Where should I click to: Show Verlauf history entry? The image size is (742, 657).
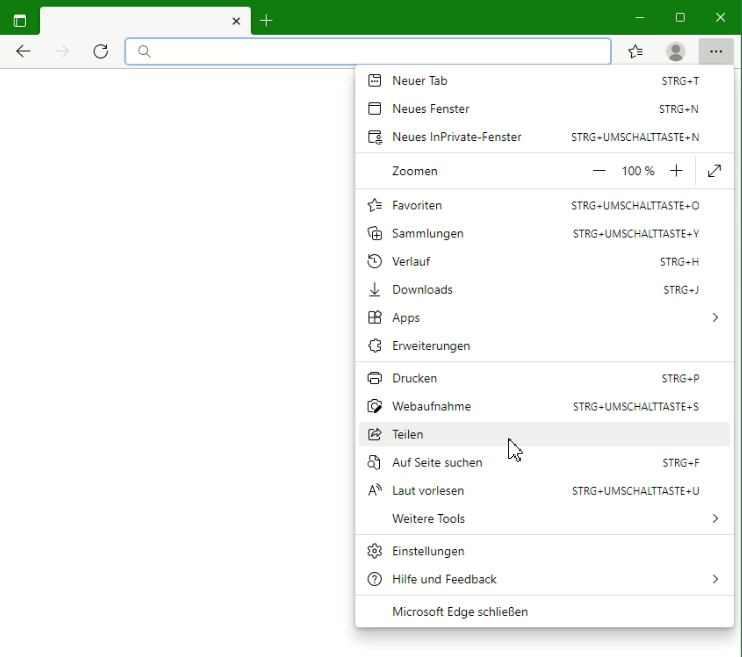click(x=544, y=262)
